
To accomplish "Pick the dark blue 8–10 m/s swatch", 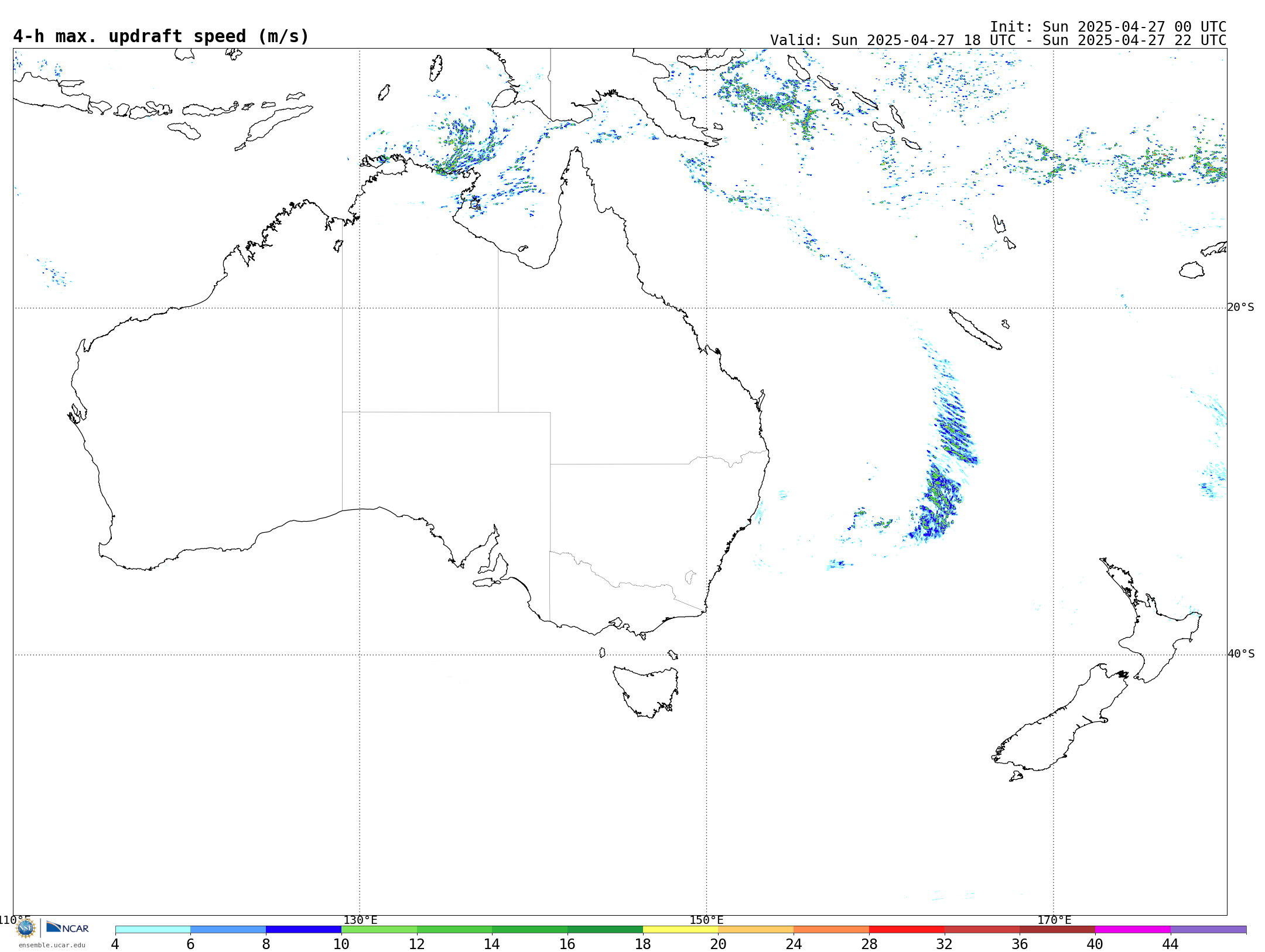I will (x=303, y=930).
